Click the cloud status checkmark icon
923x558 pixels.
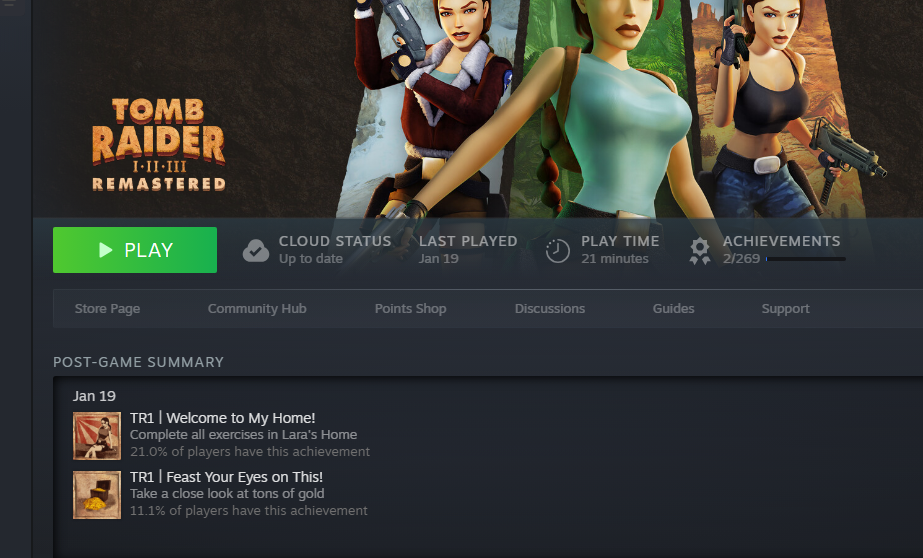coord(256,251)
